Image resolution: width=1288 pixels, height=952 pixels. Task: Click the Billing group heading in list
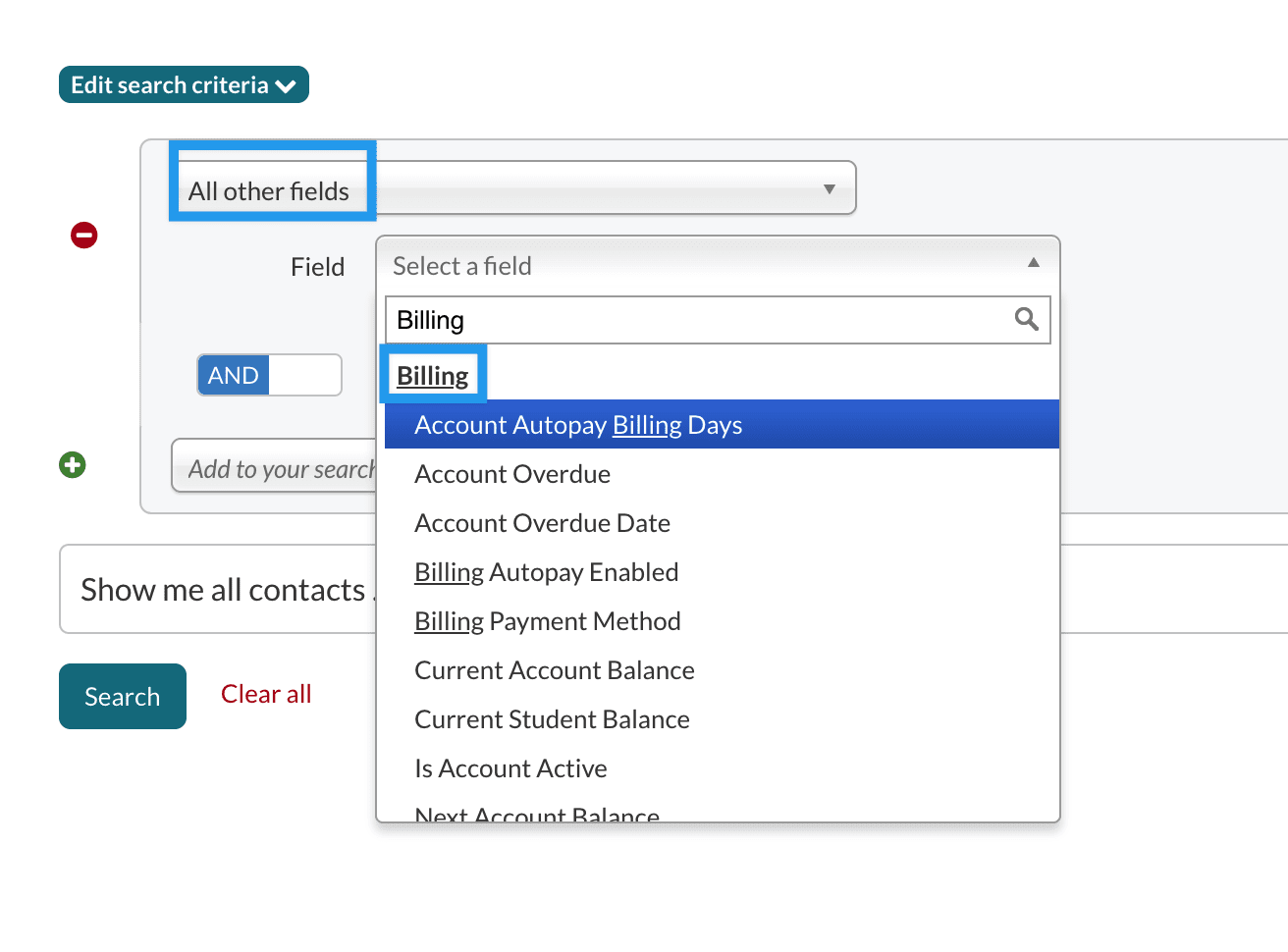click(432, 376)
